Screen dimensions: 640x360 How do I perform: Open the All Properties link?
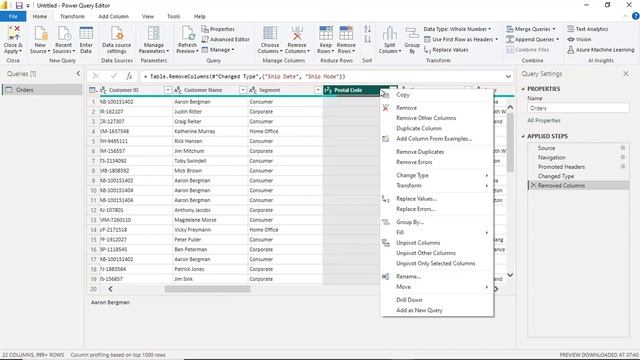click(544, 120)
